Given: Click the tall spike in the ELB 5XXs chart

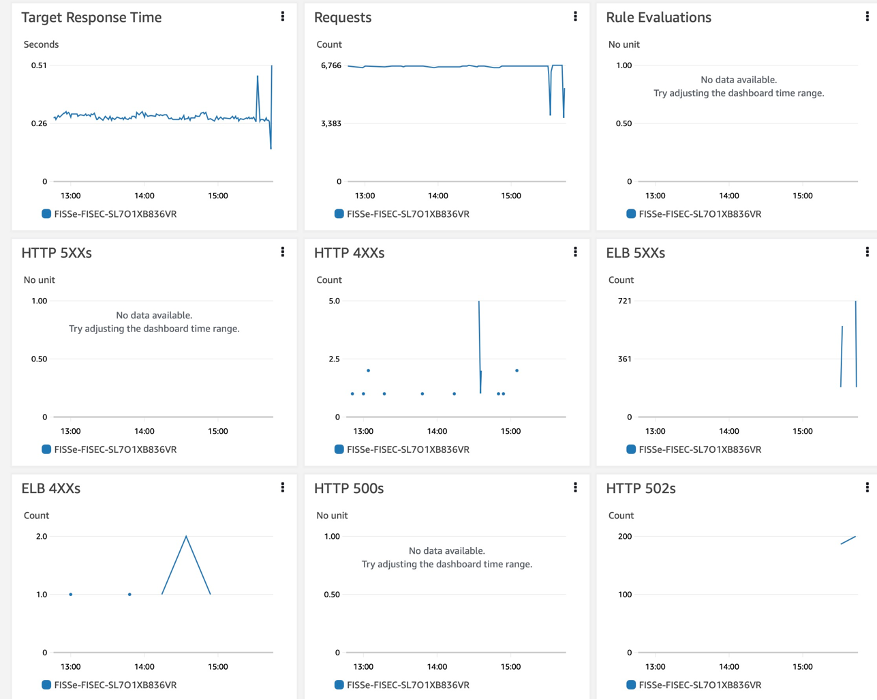Looking at the screenshot, I should (x=855, y=340).
